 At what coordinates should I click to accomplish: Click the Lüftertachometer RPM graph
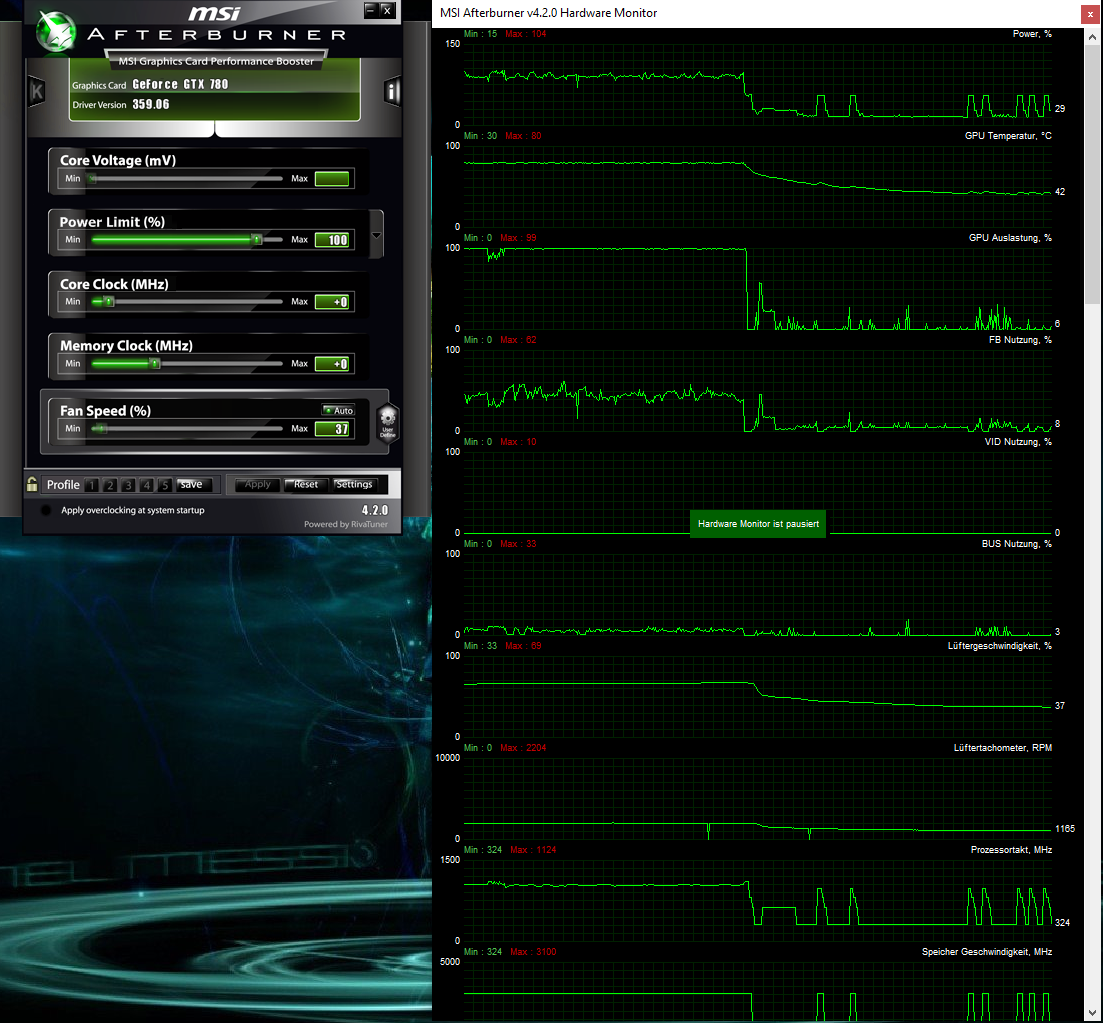(758, 799)
